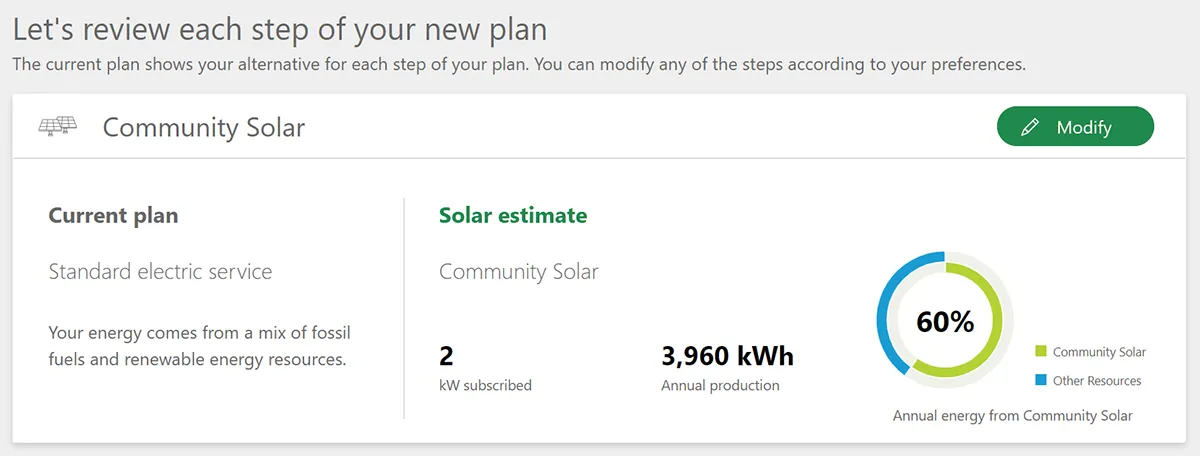Click the Current plan heading
The image size is (1200, 456).
(113, 216)
